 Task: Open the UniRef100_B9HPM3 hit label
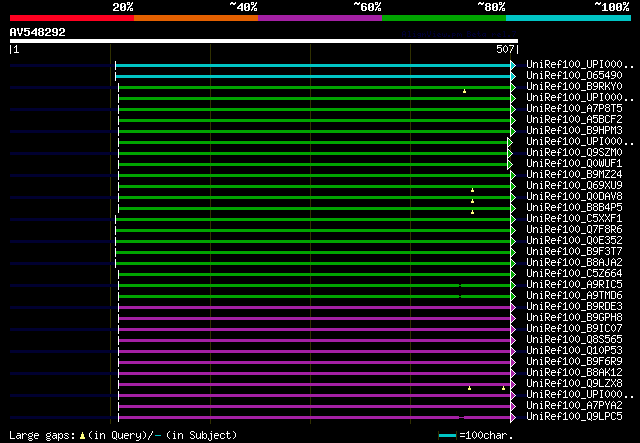tap(574, 131)
